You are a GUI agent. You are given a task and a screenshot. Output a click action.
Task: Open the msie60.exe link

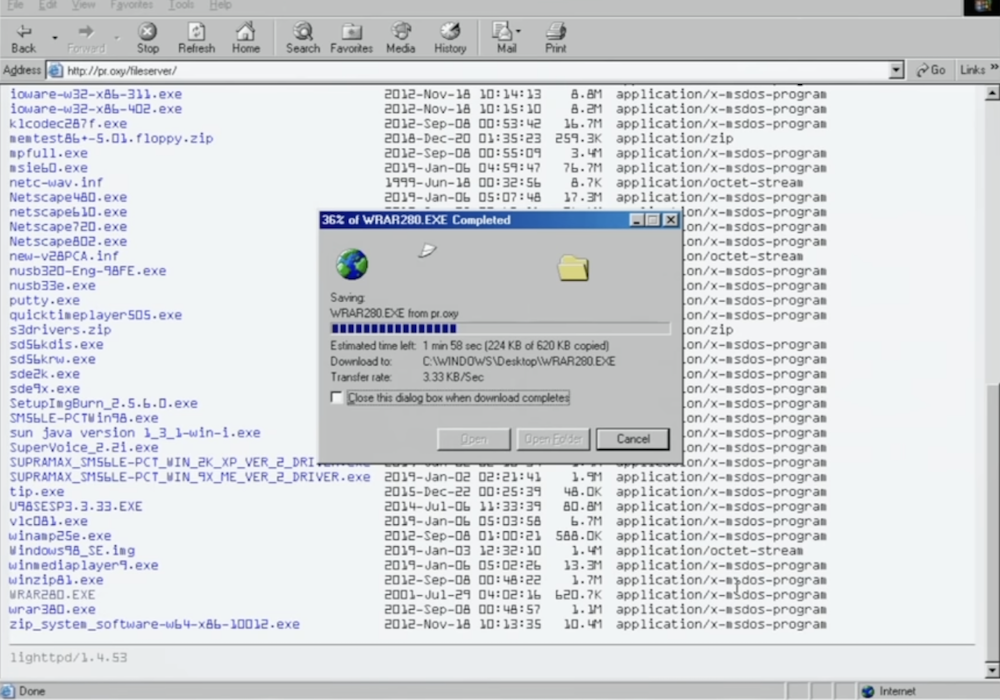48,168
